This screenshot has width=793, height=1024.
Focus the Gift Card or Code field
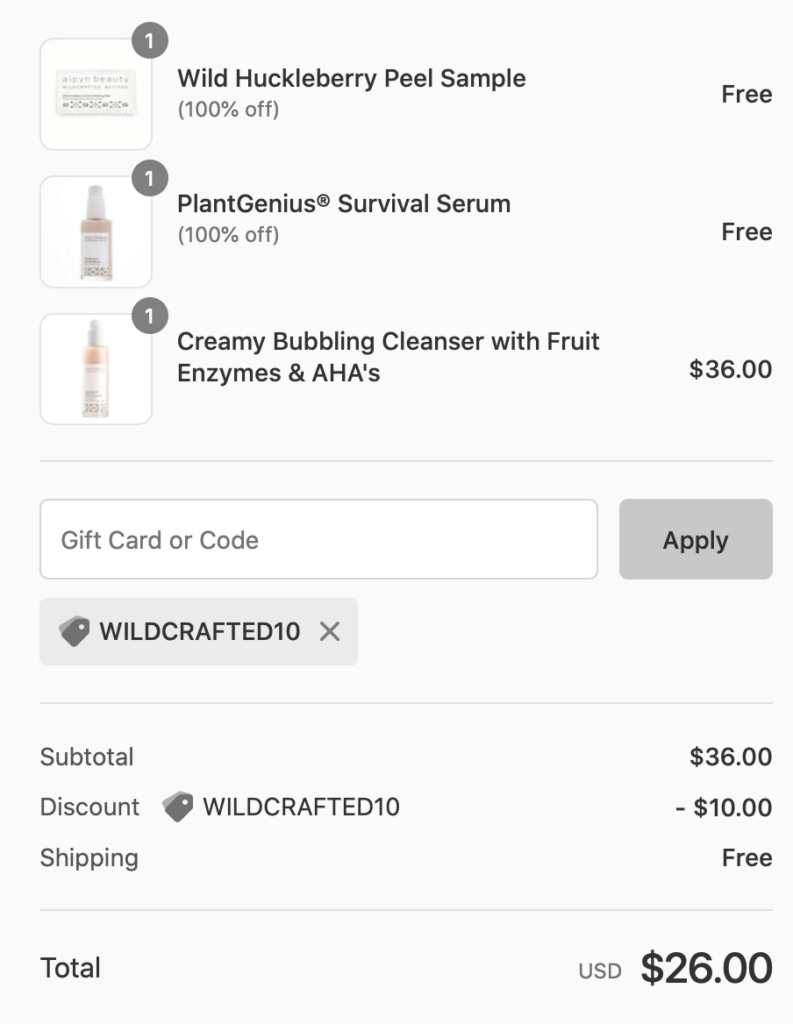318,540
